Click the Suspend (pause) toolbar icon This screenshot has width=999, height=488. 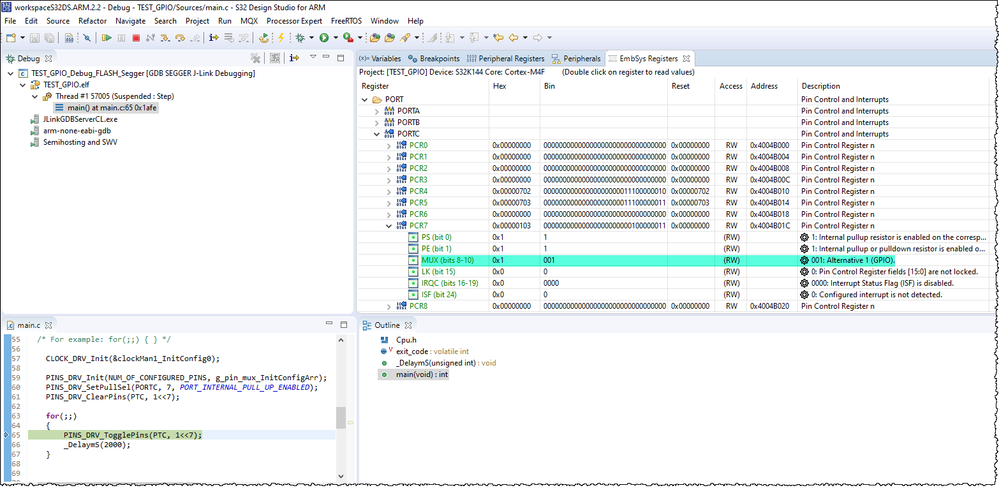[x=121, y=38]
